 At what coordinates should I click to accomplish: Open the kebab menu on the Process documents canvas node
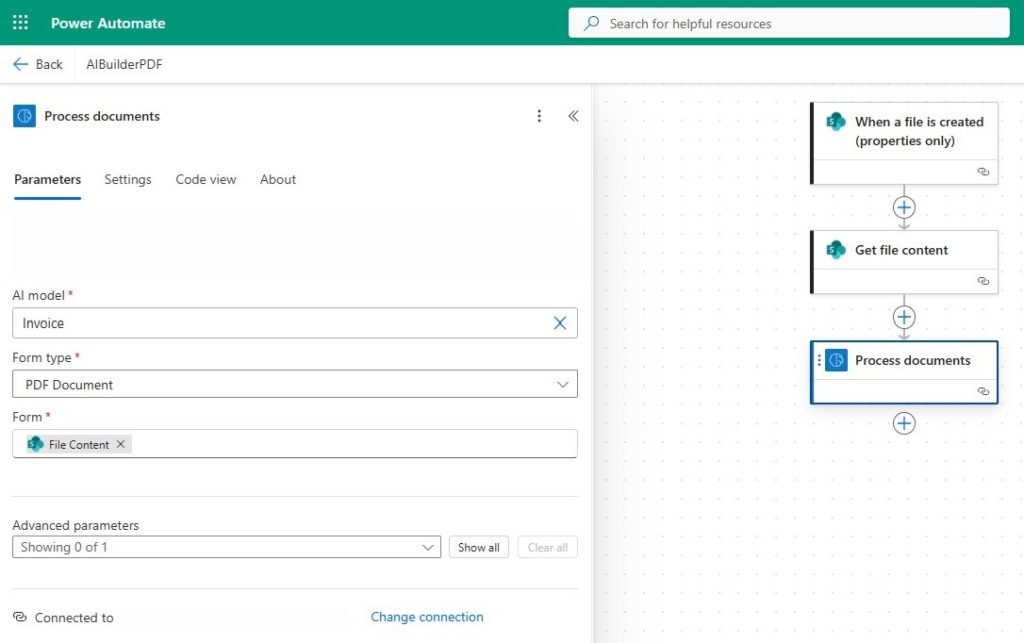point(822,360)
